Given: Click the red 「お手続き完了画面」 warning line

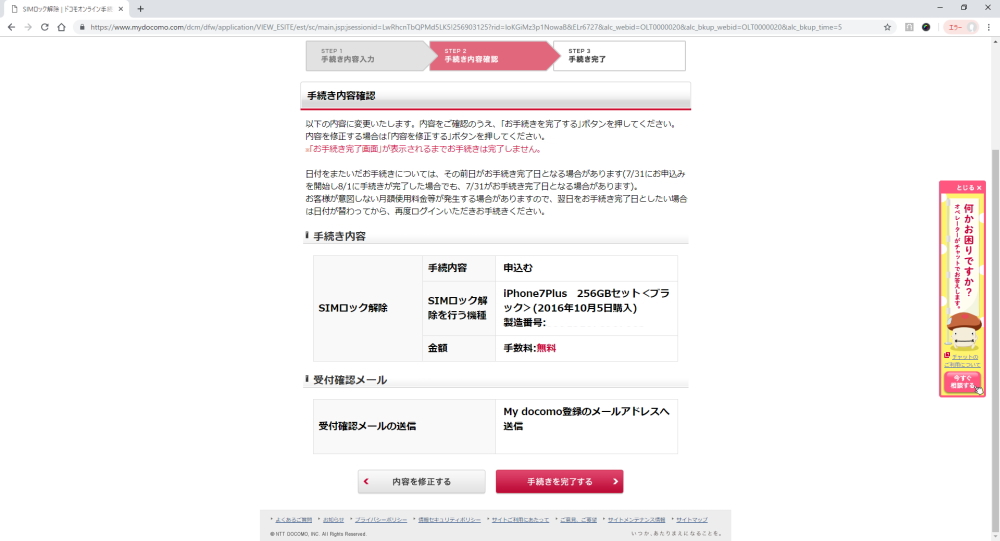Looking at the screenshot, I should tap(423, 149).
